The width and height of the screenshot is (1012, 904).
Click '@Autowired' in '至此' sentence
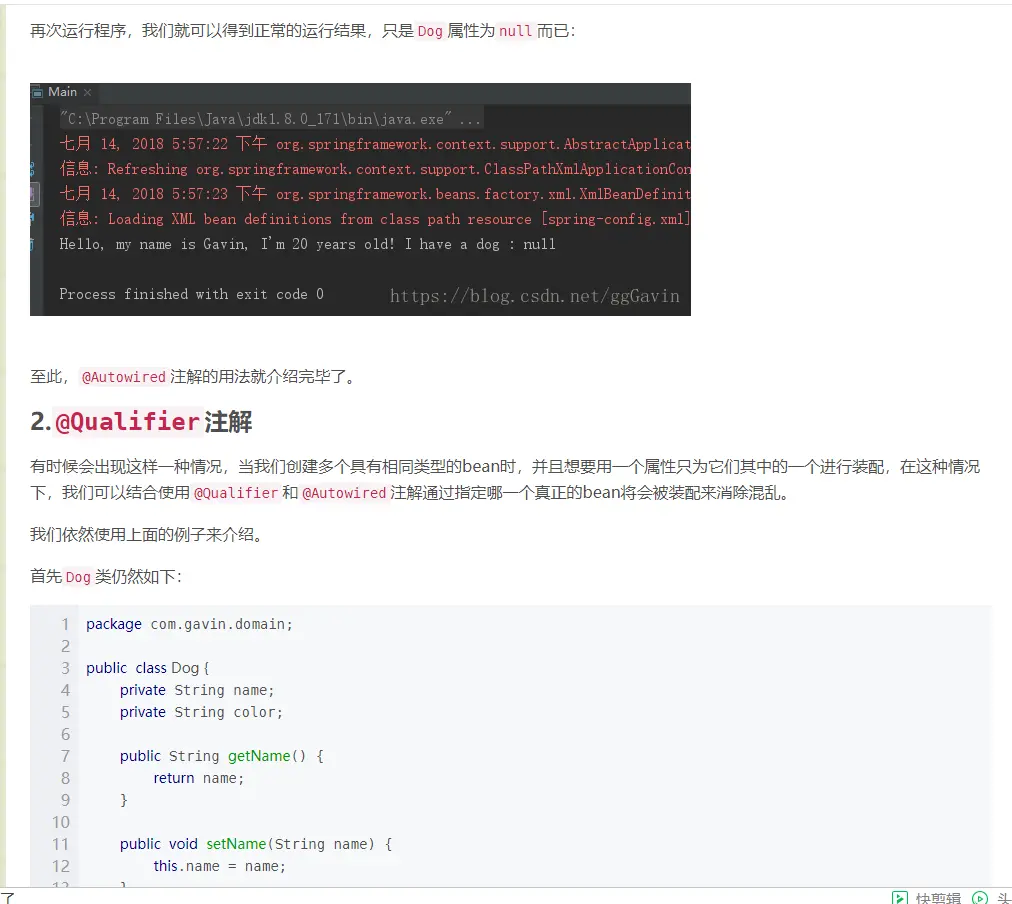click(123, 377)
